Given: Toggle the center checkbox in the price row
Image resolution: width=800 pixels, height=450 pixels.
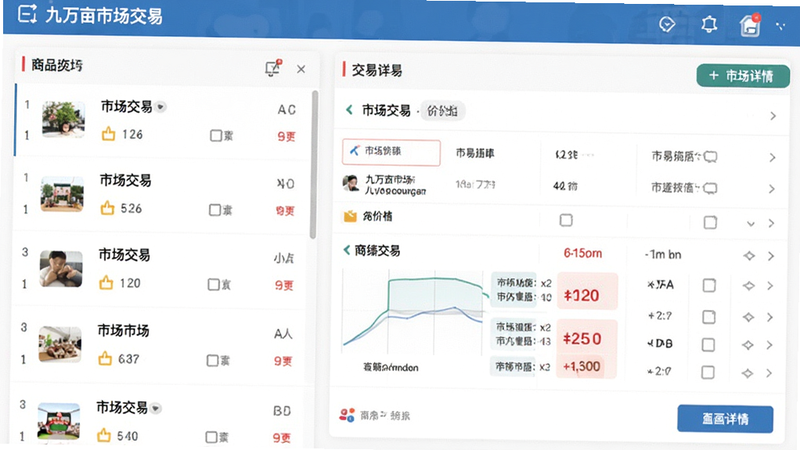Looking at the screenshot, I should pos(566,220).
